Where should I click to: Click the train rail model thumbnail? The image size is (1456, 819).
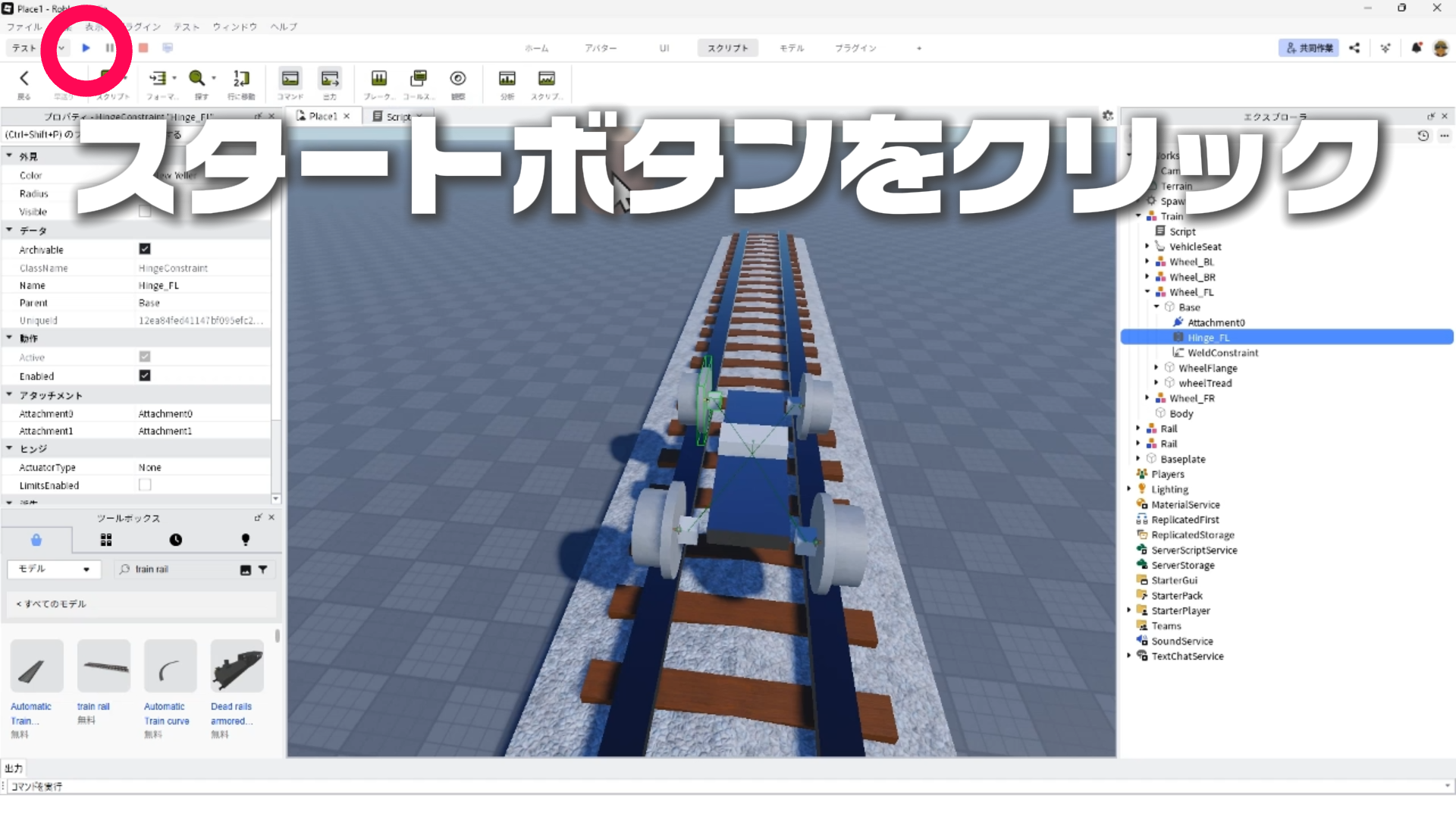[x=104, y=666]
